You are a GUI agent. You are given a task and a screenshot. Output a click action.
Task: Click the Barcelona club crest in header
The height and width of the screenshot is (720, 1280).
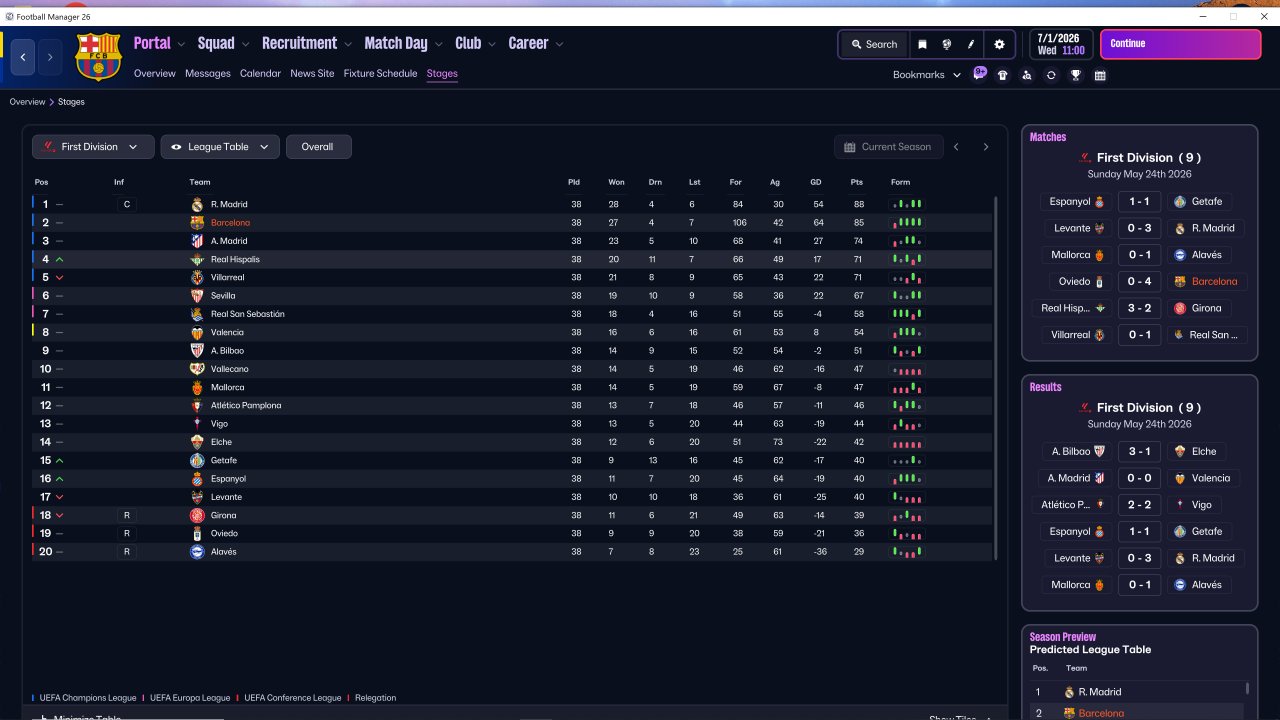point(98,57)
